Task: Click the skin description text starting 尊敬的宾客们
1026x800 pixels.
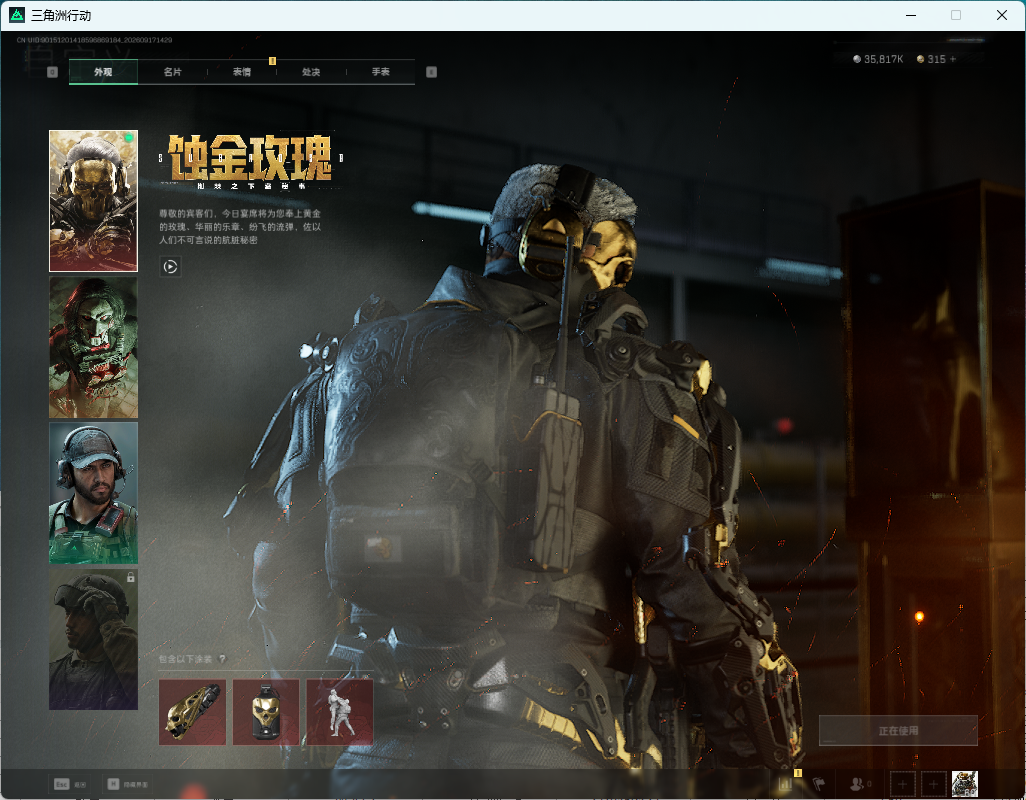Action: click(x=240, y=226)
